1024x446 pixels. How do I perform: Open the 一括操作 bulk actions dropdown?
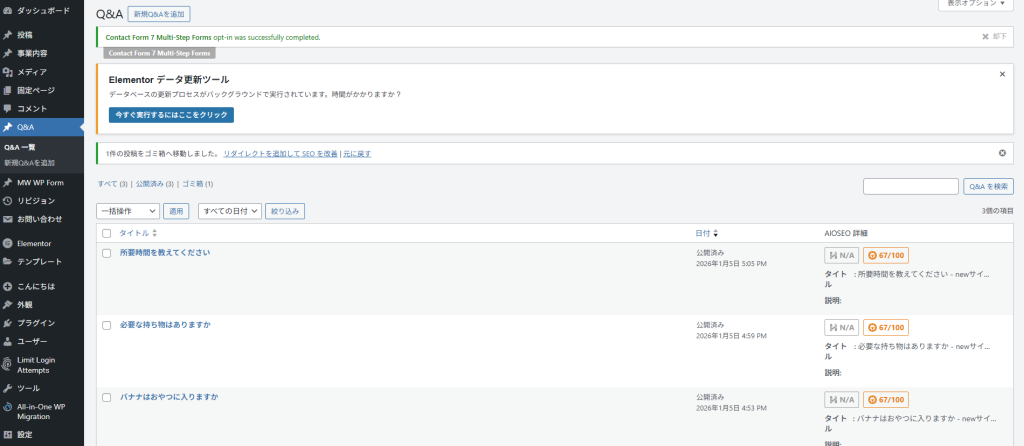click(127, 211)
